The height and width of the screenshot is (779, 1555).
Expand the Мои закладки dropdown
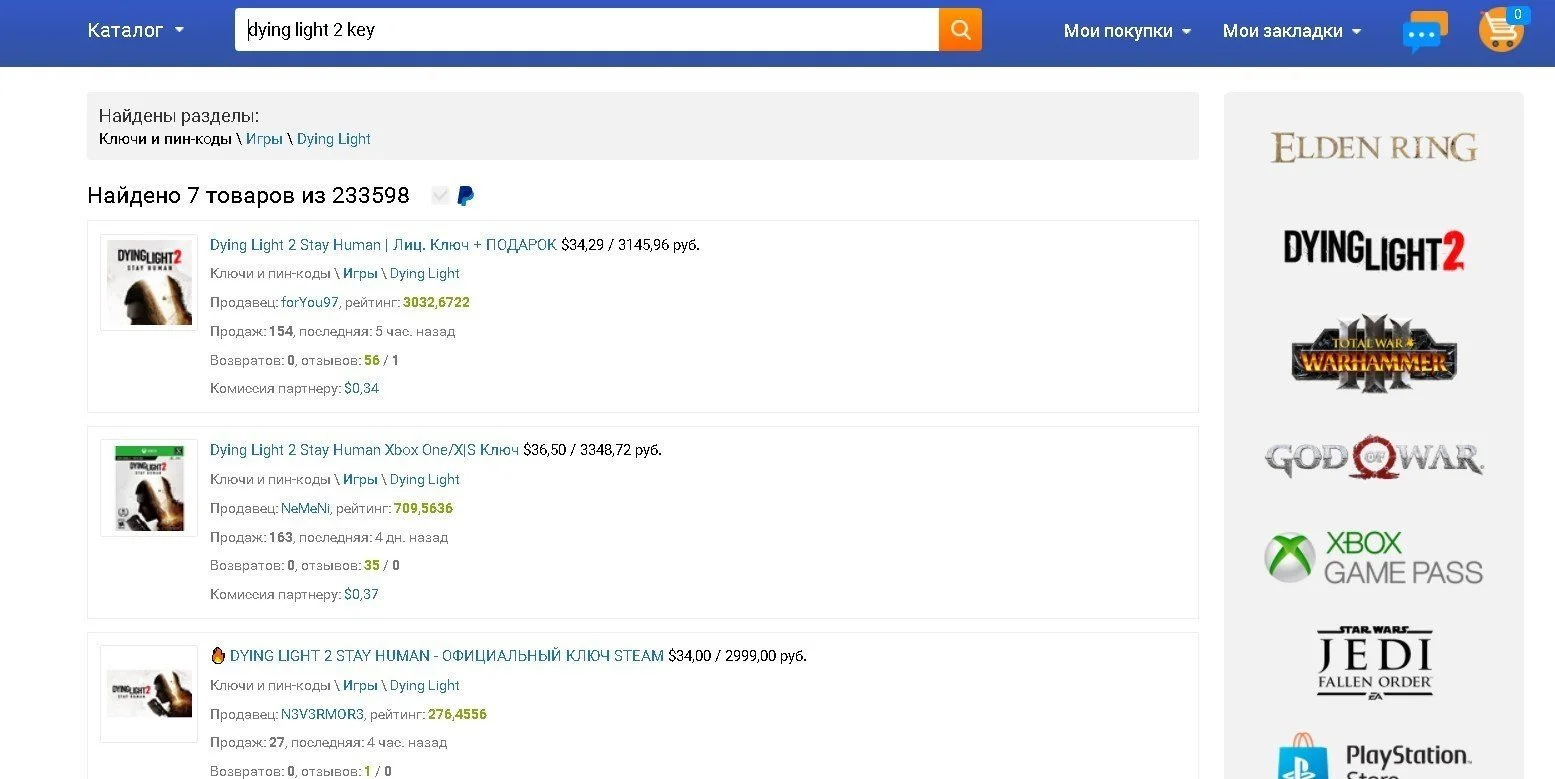(x=1292, y=31)
